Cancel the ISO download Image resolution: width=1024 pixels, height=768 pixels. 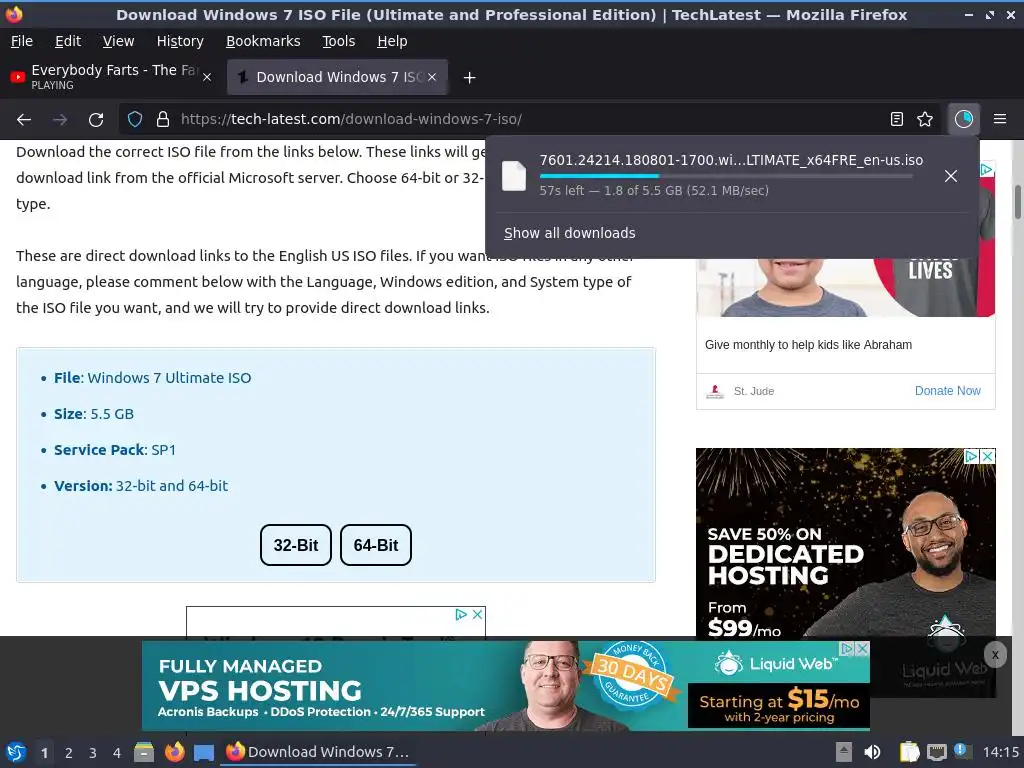[x=951, y=176]
